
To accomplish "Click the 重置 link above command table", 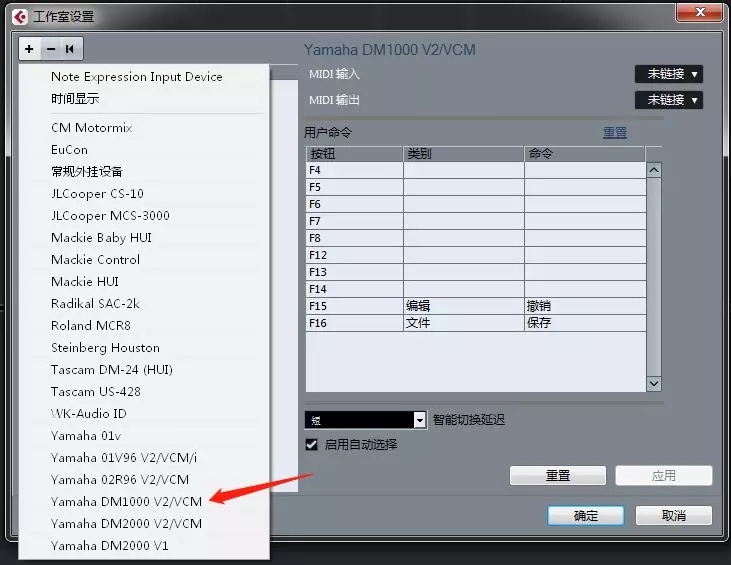I will click(x=614, y=132).
